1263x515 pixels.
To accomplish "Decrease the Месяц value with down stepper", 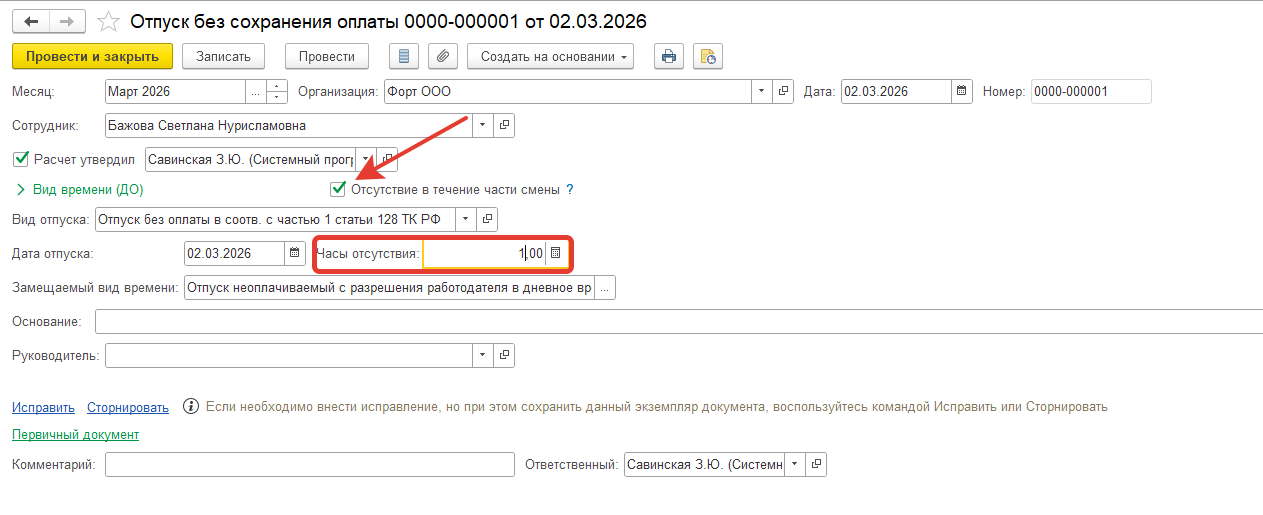I will 277,97.
